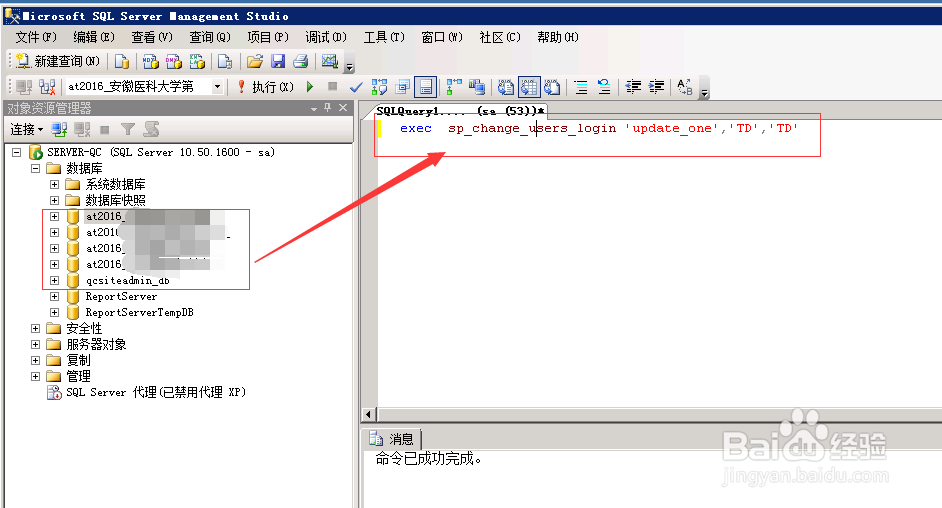The height and width of the screenshot is (508, 942).
Task: Select Results to File mode
Action: (552, 87)
